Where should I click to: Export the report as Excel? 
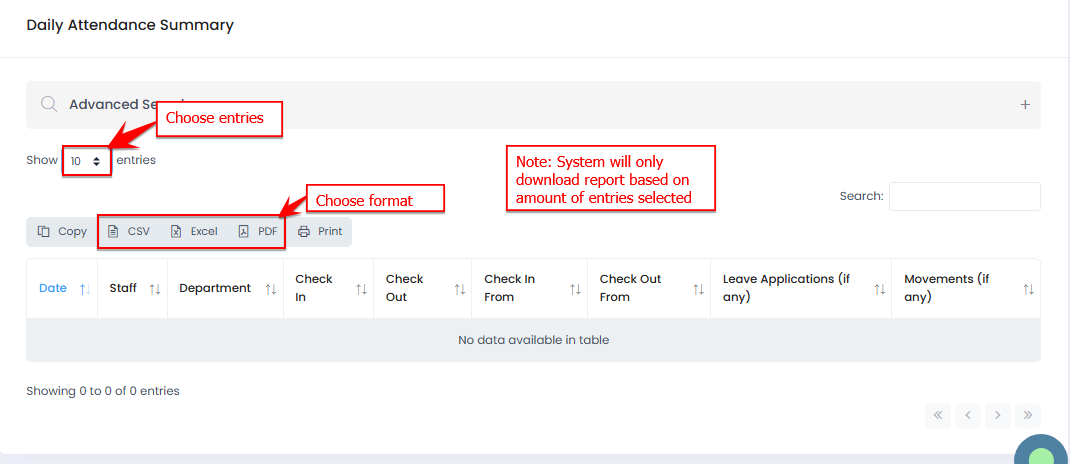click(194, 231)
